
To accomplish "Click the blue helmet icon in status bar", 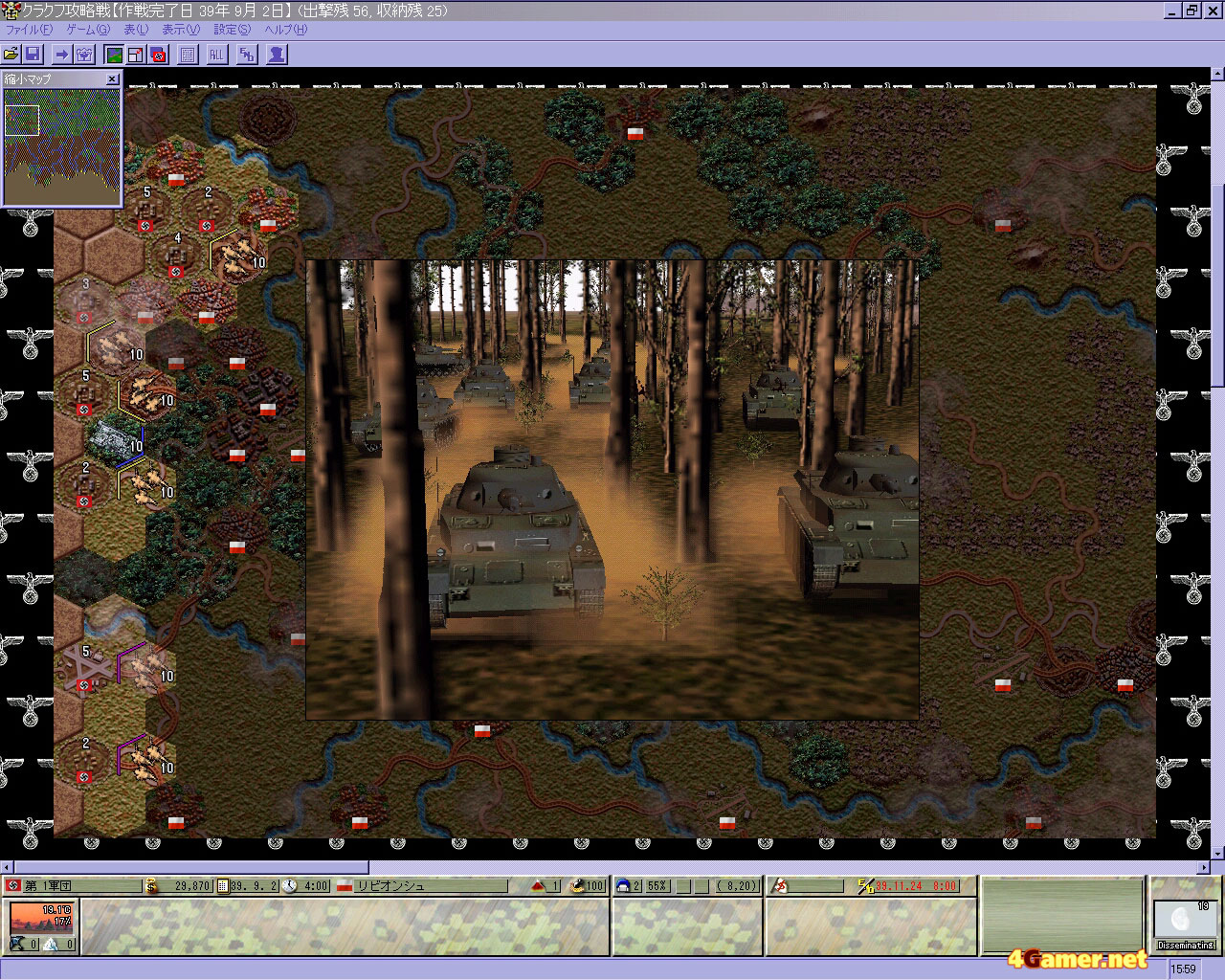I will (x=622, y=885).
